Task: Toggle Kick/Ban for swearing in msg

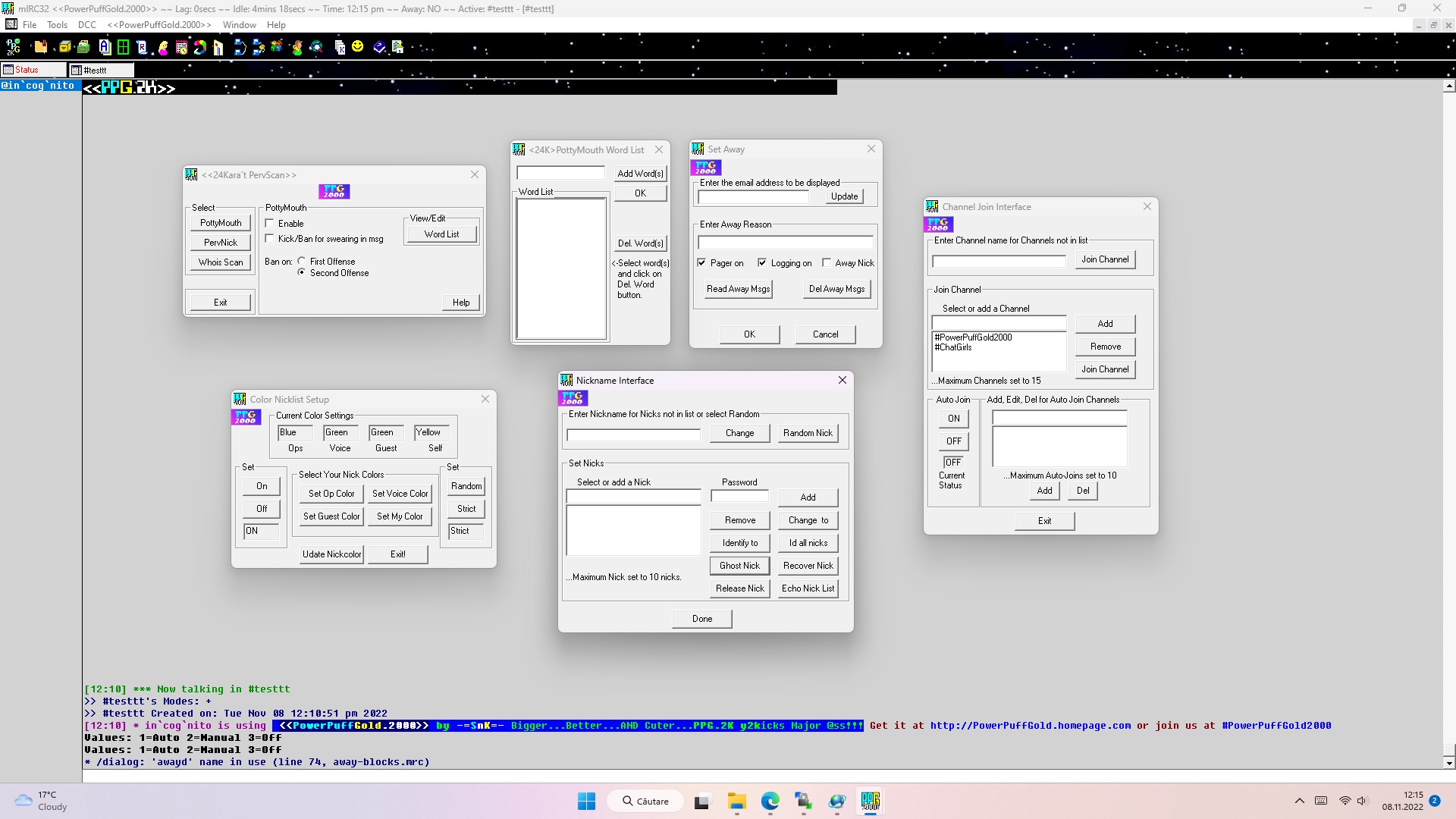Action: click(x=269, y=238)
